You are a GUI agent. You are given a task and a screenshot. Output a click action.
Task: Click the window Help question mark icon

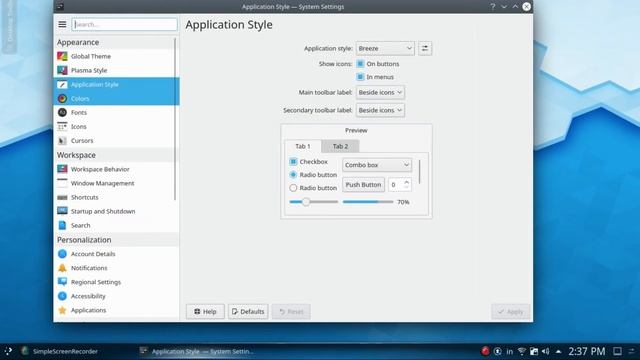tap(493, 7)
